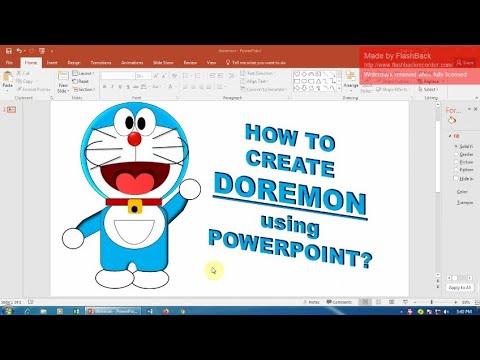Click the Replace button

click(429, 81)
